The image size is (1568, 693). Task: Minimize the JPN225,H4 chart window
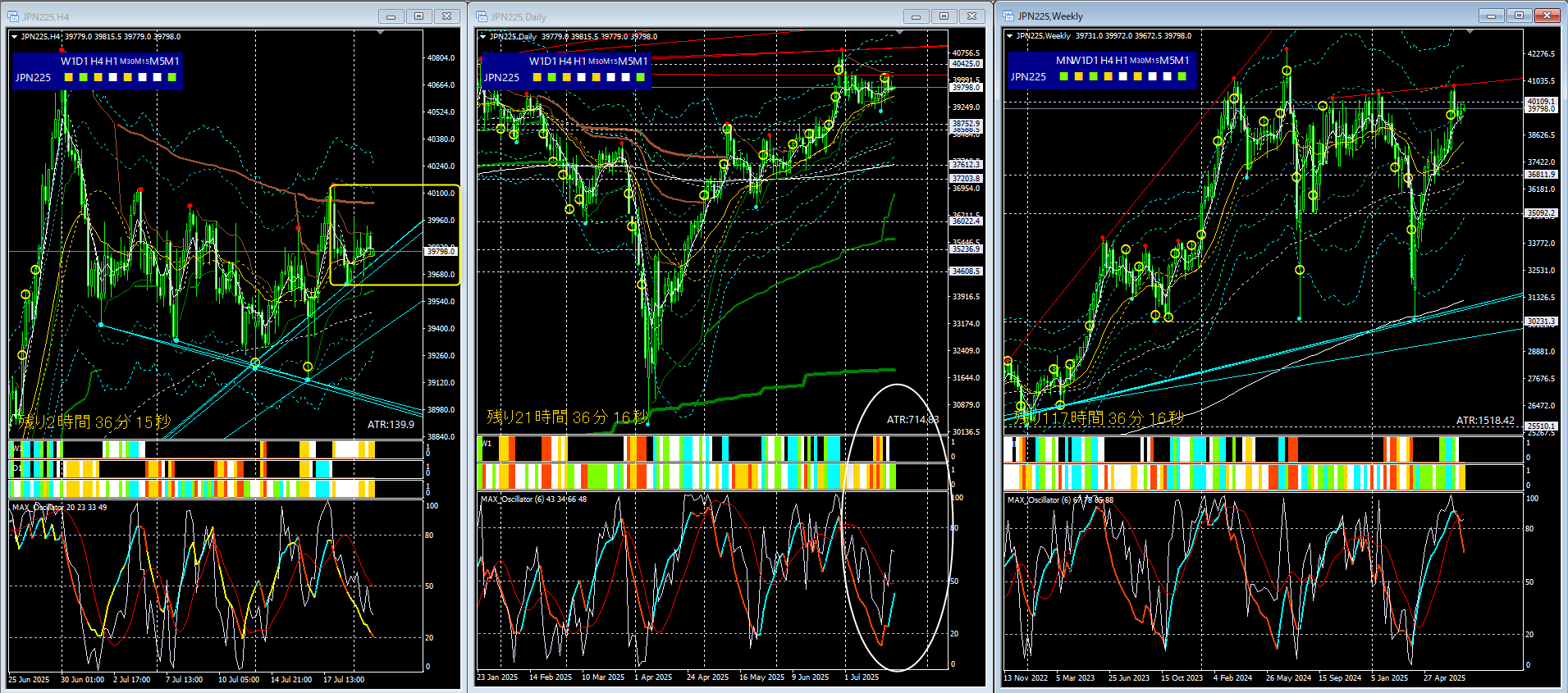pyautogui.click(x=391, y=16)
